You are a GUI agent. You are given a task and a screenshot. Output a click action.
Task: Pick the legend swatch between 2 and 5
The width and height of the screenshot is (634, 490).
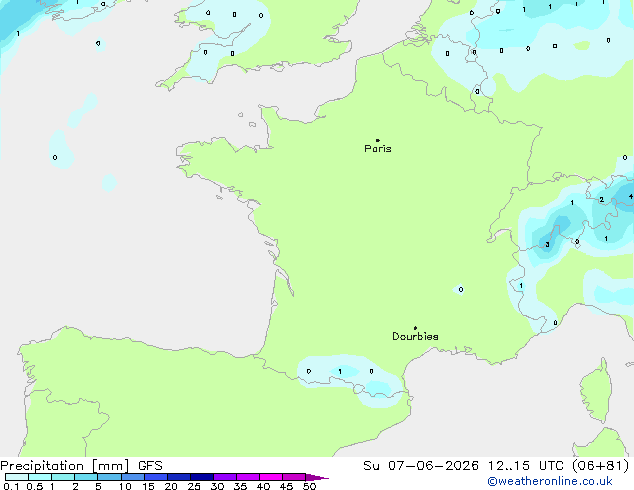click(86, 477)
